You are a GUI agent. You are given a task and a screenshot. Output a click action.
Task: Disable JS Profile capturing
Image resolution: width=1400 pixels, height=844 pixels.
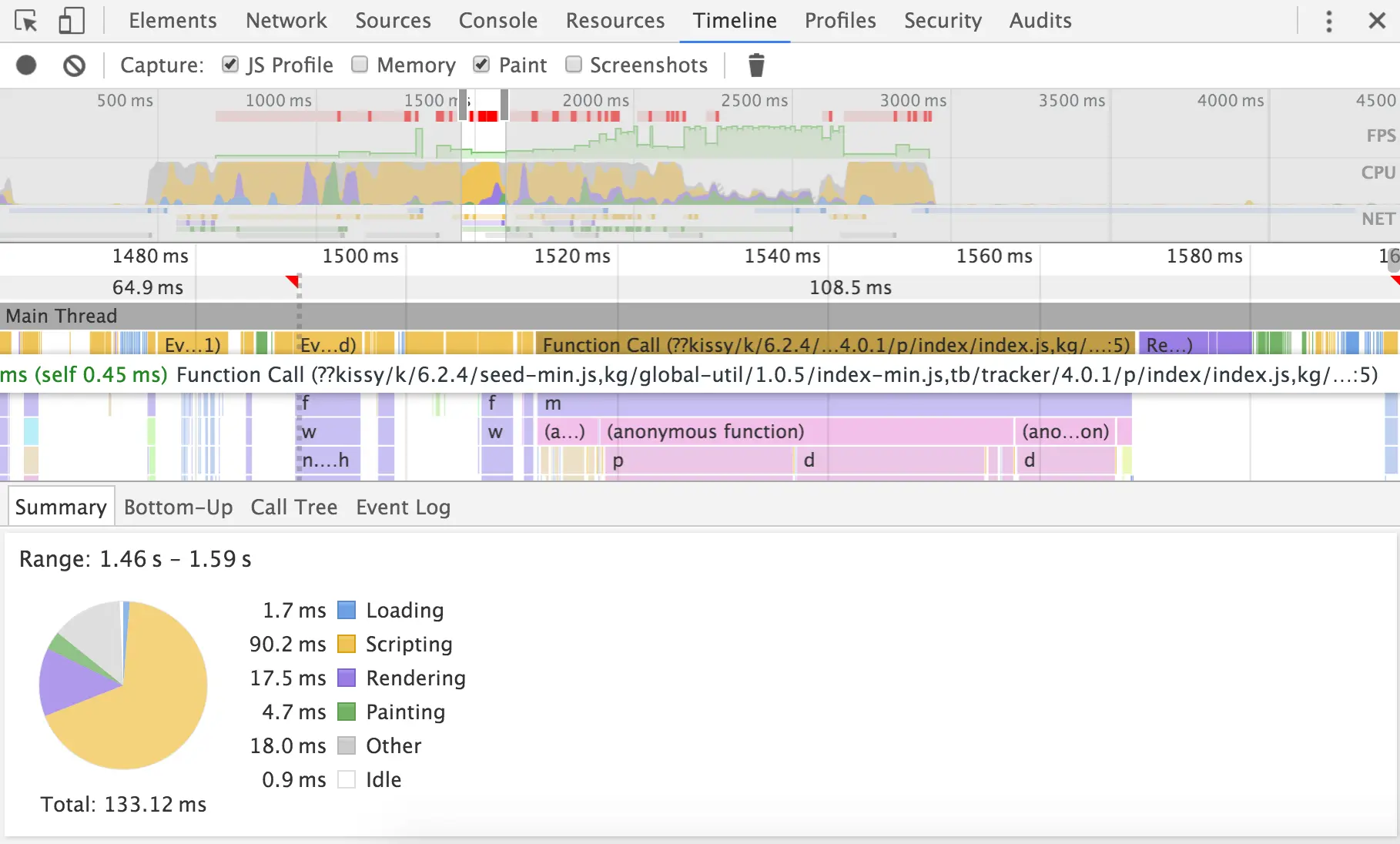point(229,65)
